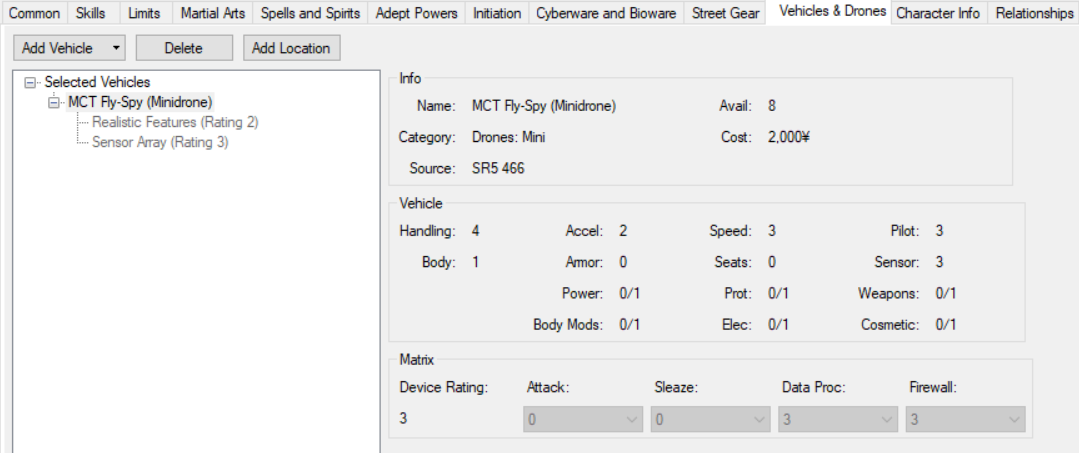The width and height of the screenshot is (1079, 453).
Task: Click the name value MCT Fly-Spy in Info
Action: click(x=544, y=107)
